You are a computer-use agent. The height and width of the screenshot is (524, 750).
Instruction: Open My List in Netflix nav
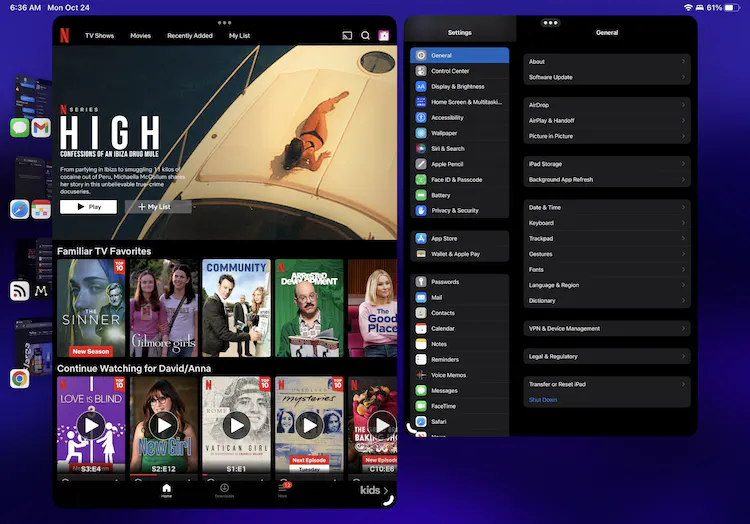[x=239, y=35]
